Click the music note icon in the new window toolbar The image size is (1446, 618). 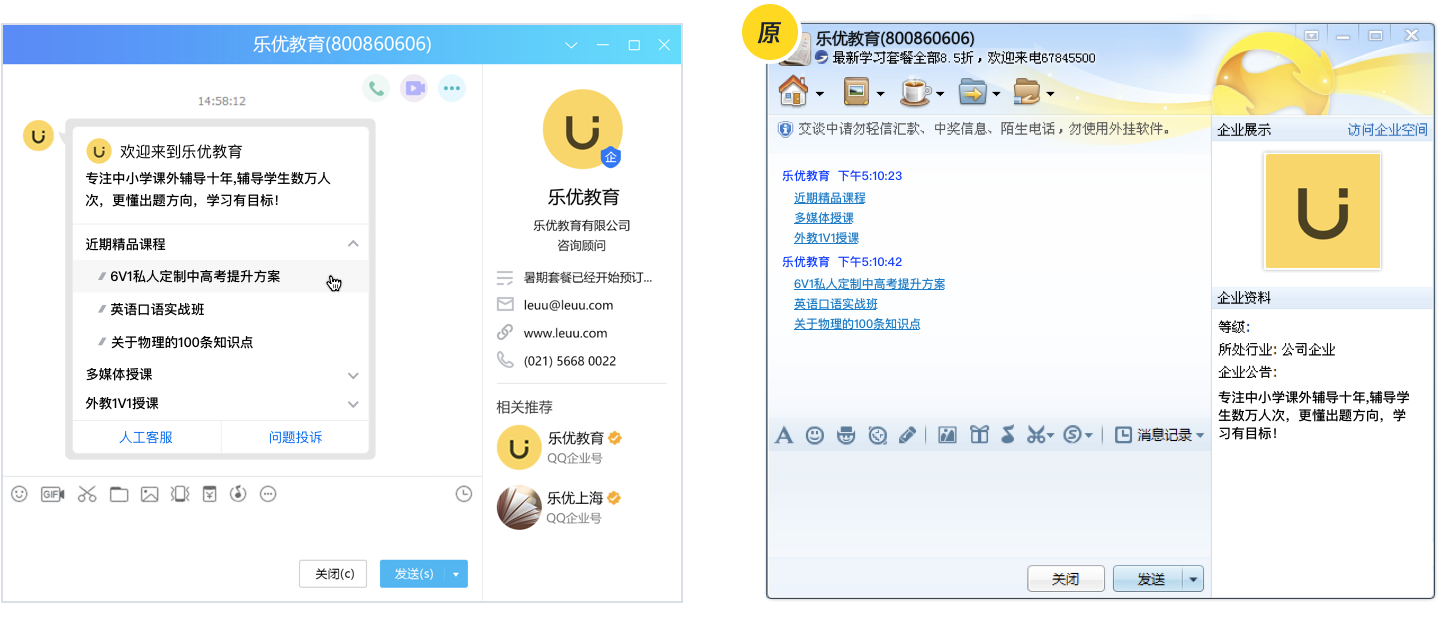238,493
